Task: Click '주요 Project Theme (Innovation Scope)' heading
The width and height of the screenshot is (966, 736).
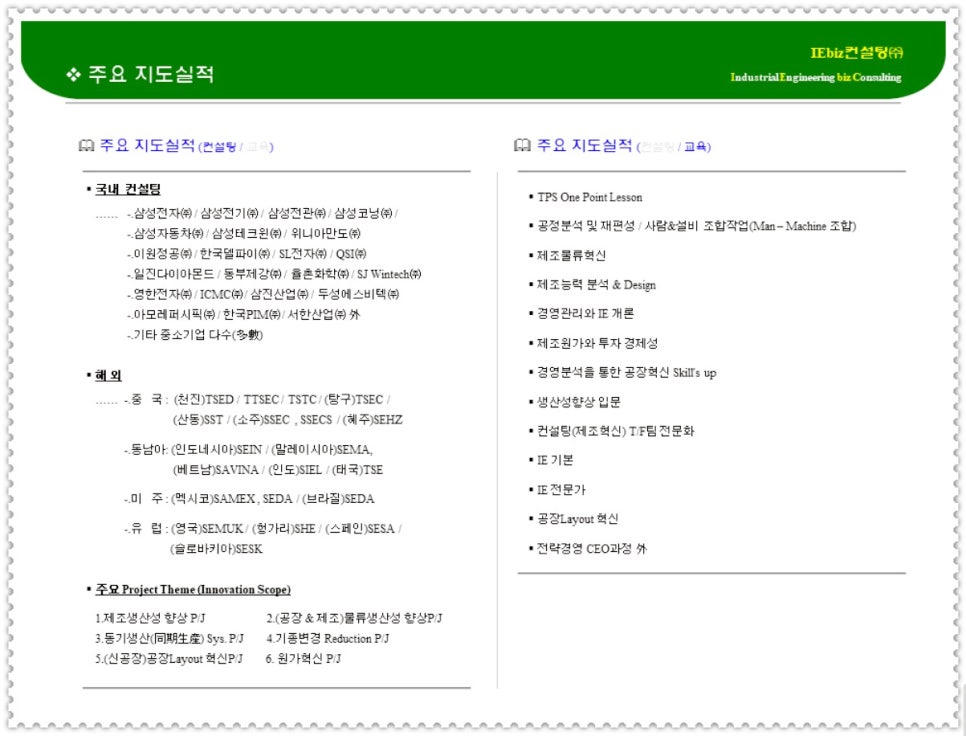Action: tap(193, 589)
